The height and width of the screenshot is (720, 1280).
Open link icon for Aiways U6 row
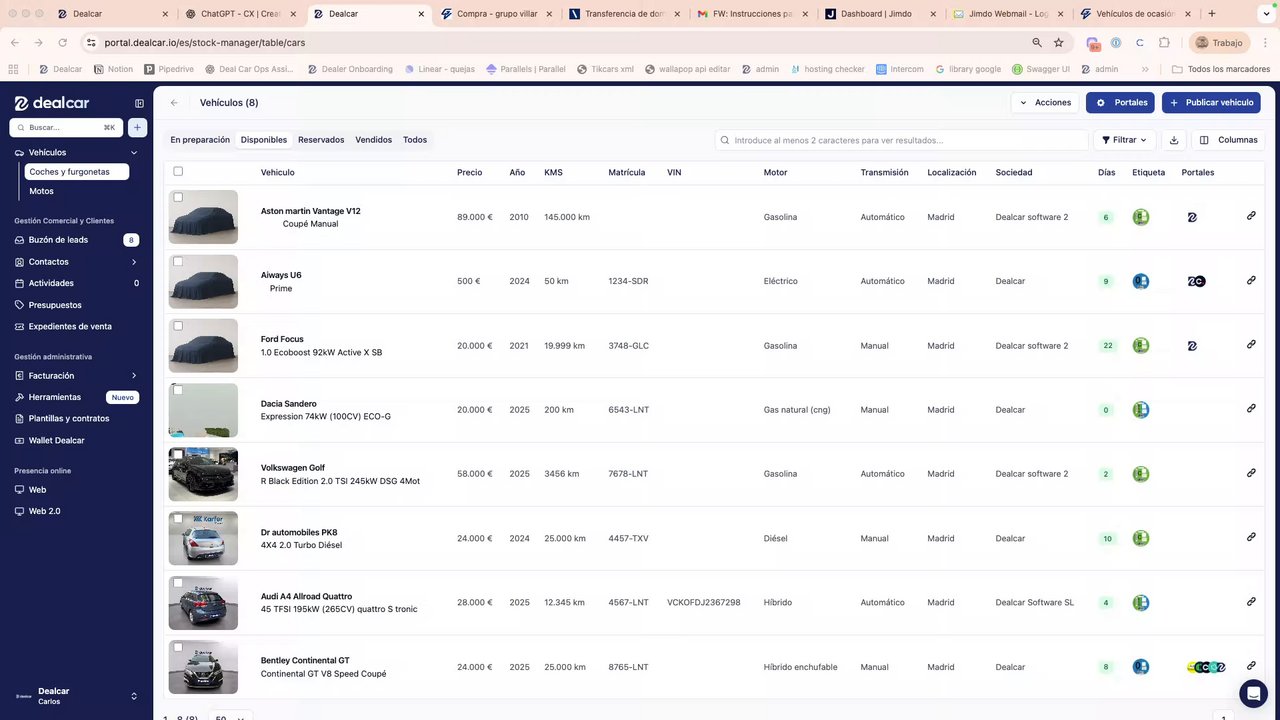tap(1251, 280)
